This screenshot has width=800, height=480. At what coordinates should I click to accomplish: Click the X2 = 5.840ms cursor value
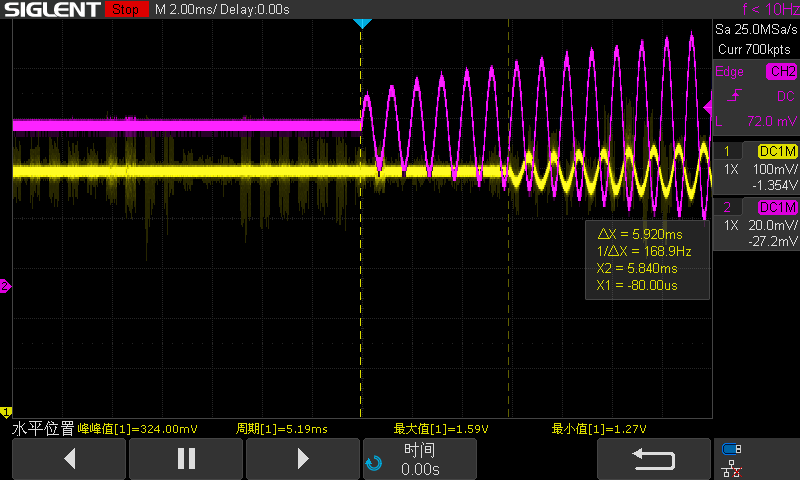637,268
